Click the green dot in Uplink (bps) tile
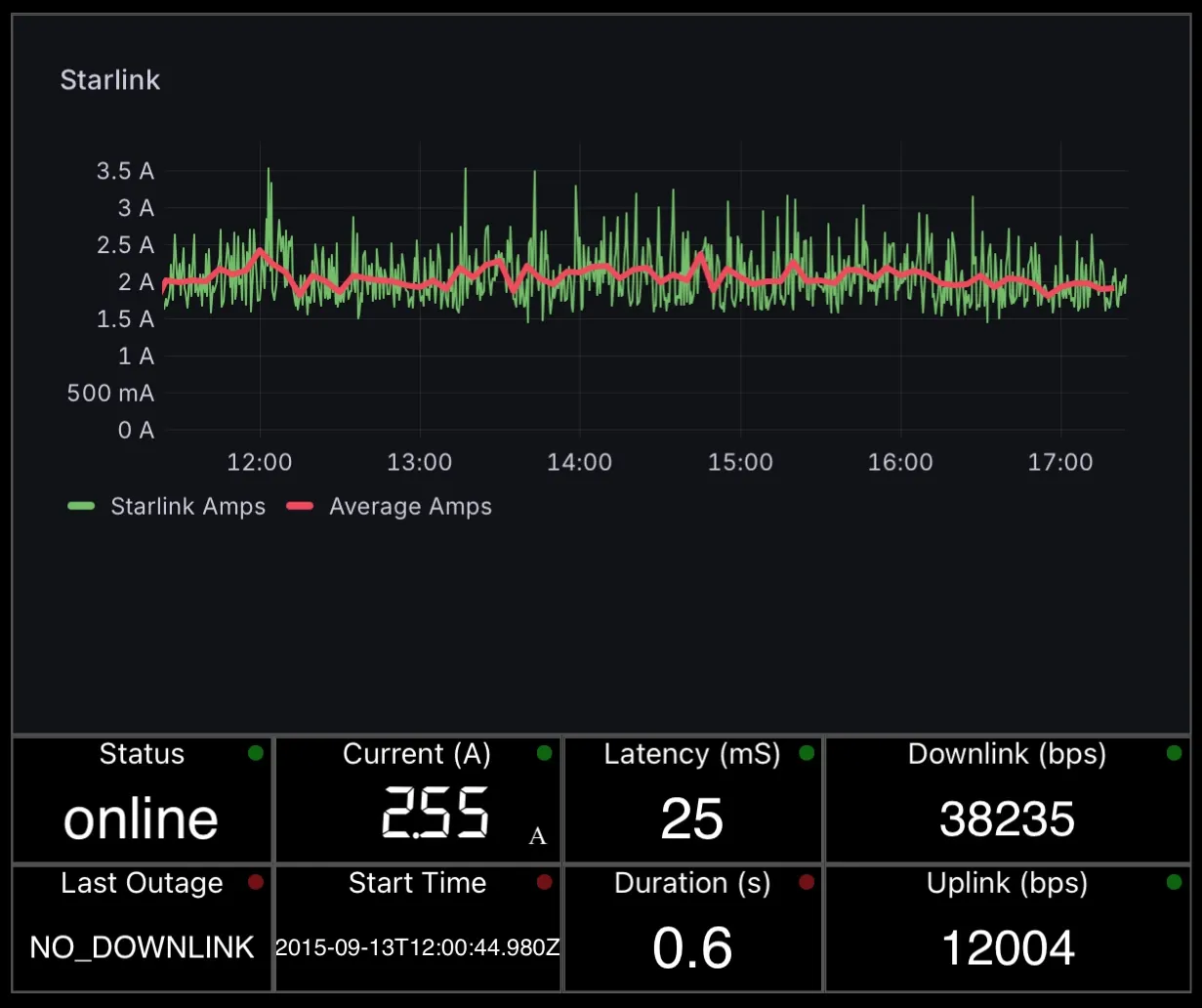 click(x=1174, y=882)
